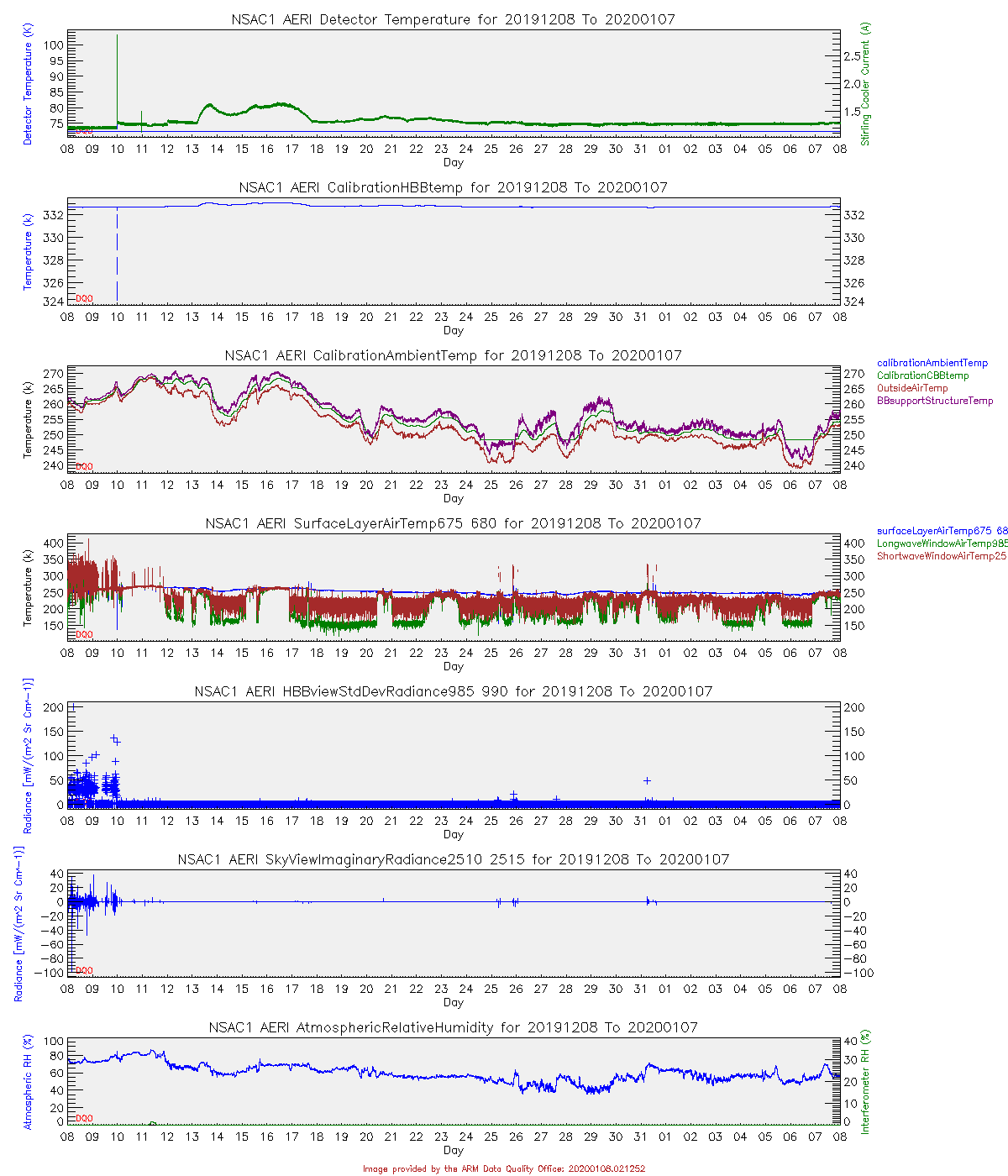Viewport: 1008px width, 1176px height.
Task: Click the ShortwaveWindowAirTemp legend label
Action: coord(941,556)
